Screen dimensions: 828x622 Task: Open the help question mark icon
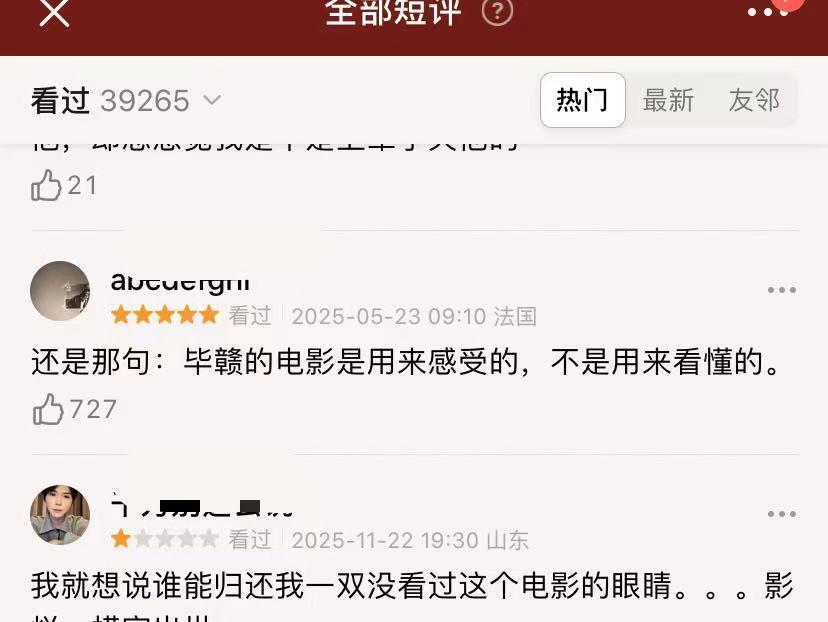coord(497,12)
